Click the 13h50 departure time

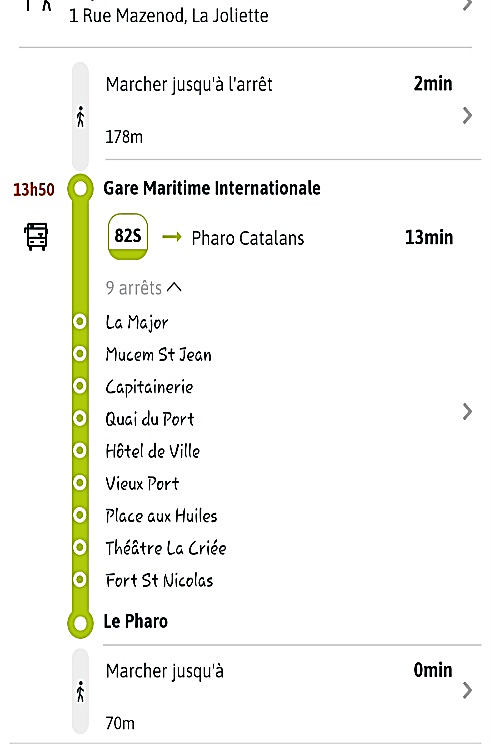point(34,190)
